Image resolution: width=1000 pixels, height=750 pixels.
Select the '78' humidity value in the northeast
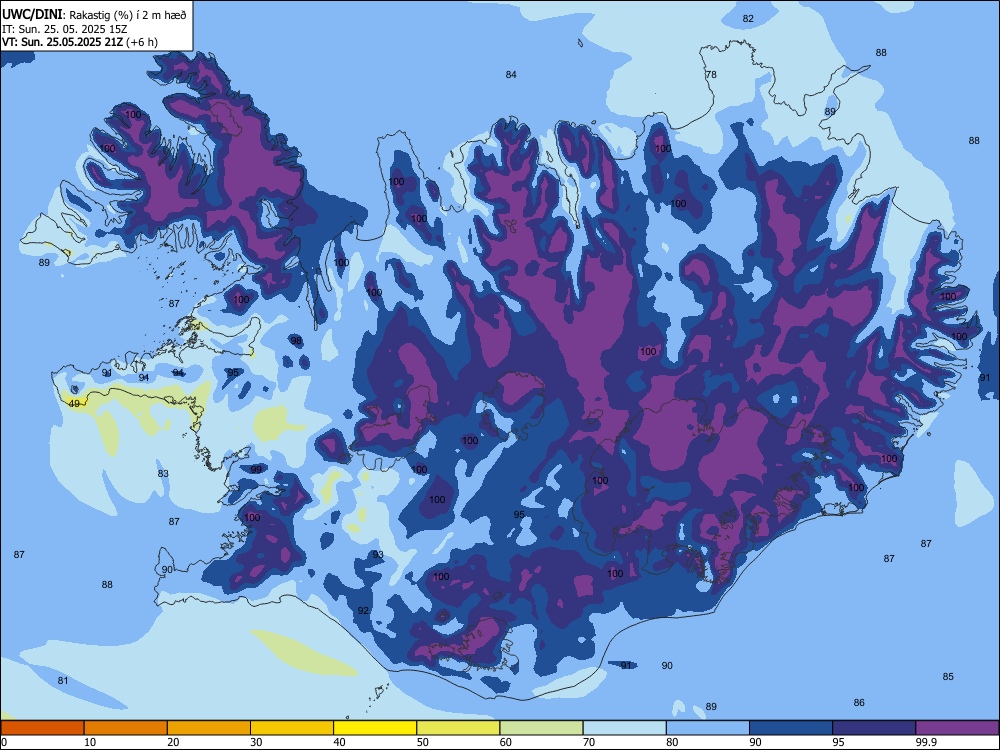[711, 75]
